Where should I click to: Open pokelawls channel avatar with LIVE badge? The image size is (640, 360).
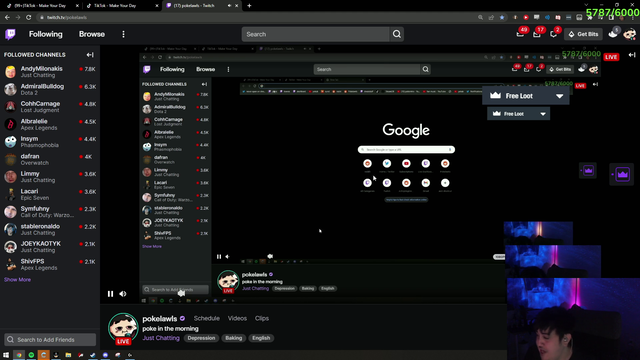click(123, 329)
